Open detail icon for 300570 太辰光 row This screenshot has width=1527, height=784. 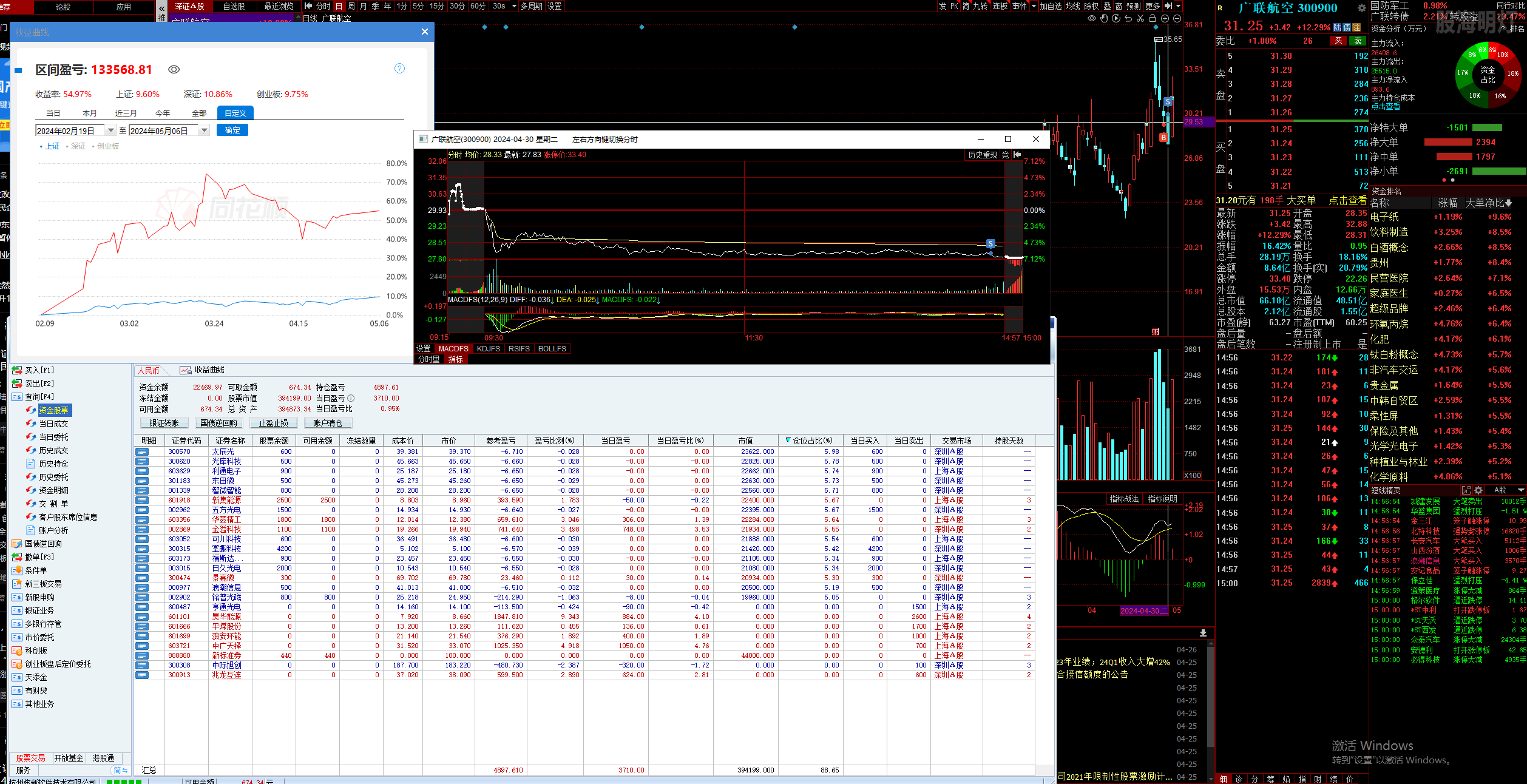[142, 451]
